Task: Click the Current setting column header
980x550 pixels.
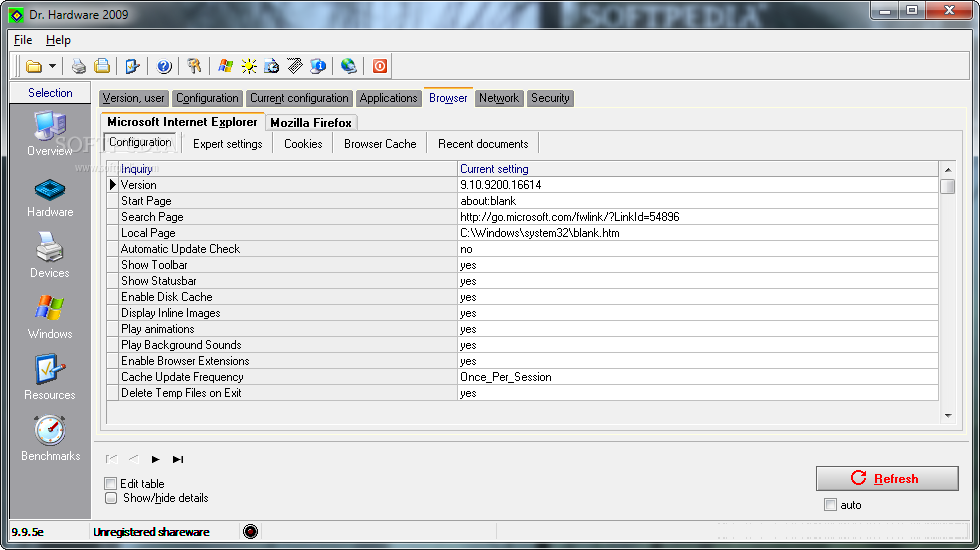Action: click(x=698, y=169)
